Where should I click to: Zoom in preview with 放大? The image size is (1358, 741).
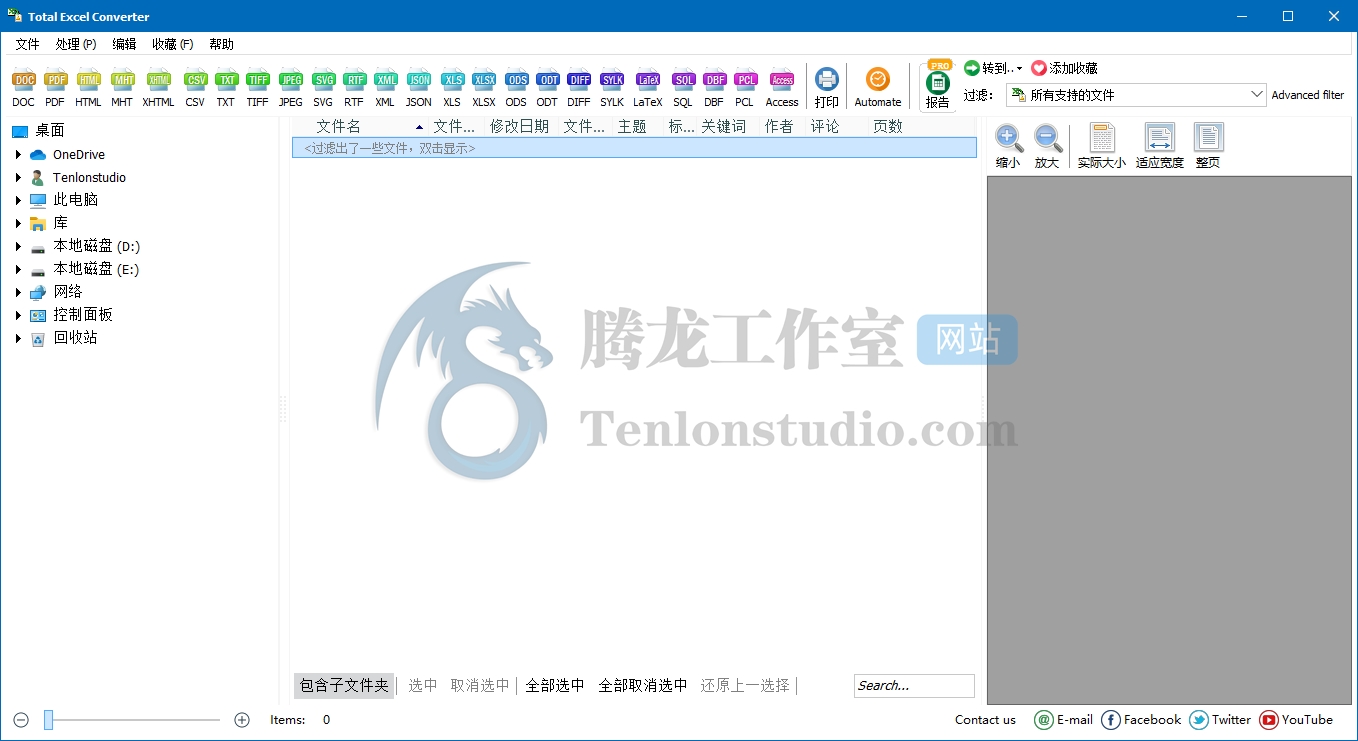pos(1047,146)
